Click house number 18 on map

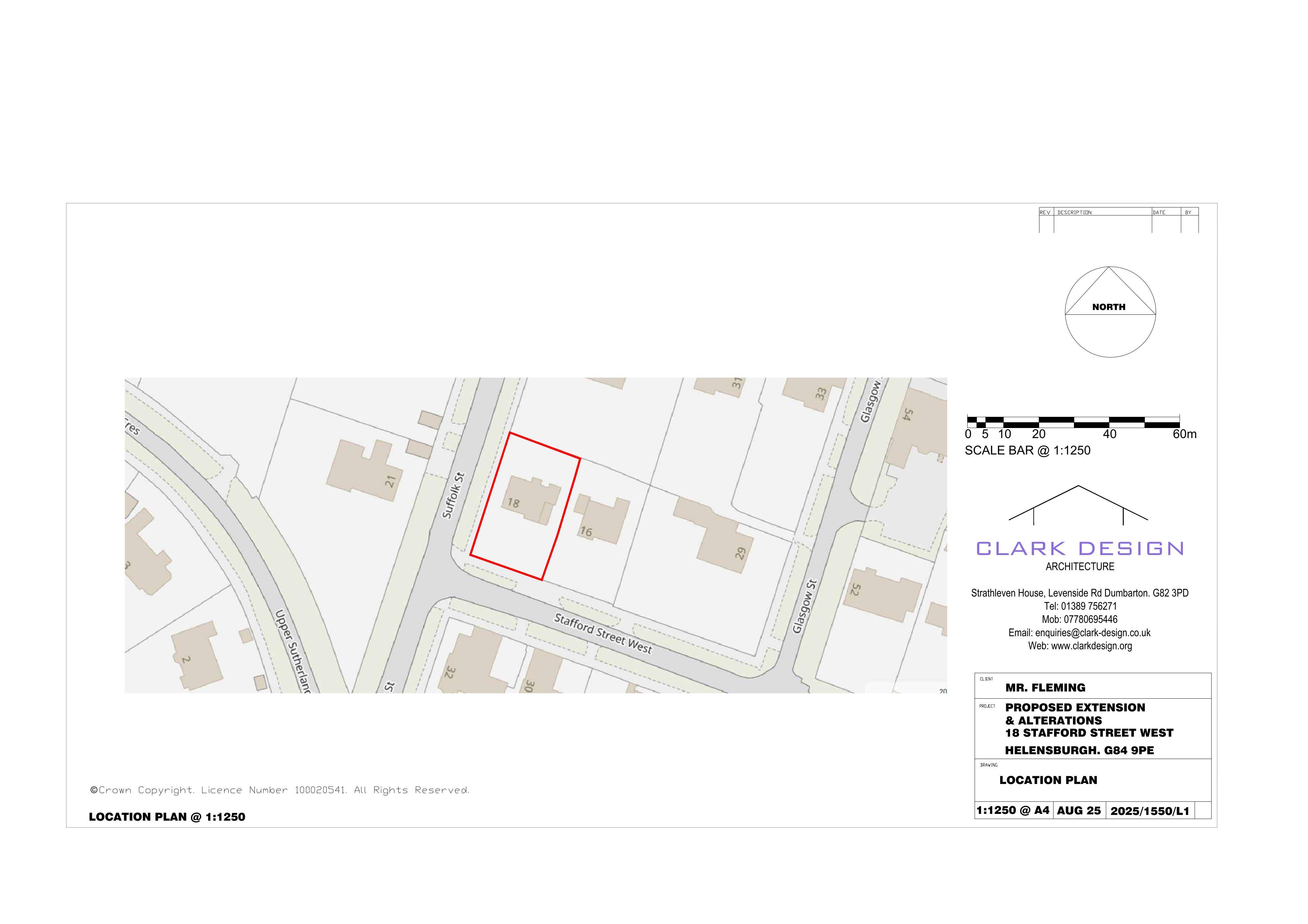pos(513,503)
